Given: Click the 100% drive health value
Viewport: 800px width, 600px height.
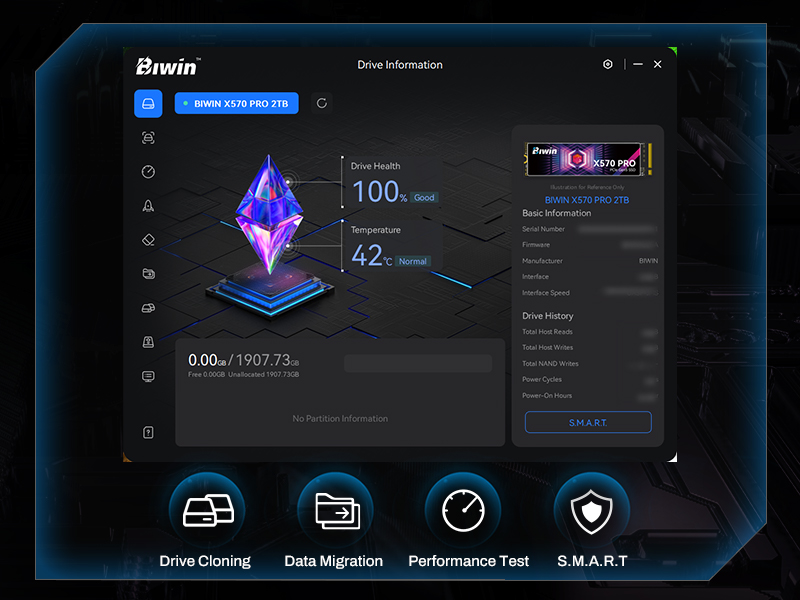Looking at the screenshot, I should 380,192.
